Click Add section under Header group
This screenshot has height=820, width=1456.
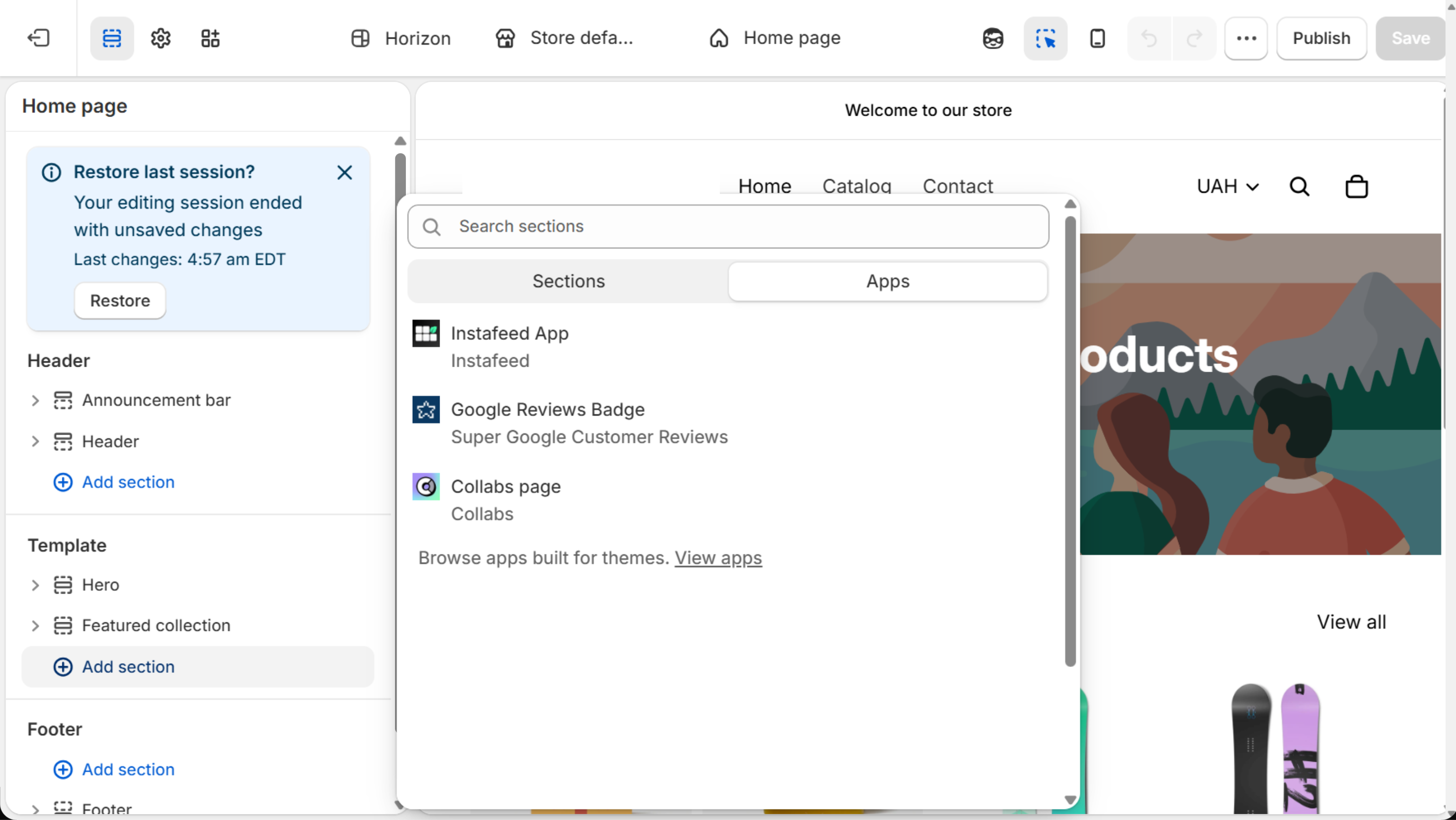click(114, 482)
